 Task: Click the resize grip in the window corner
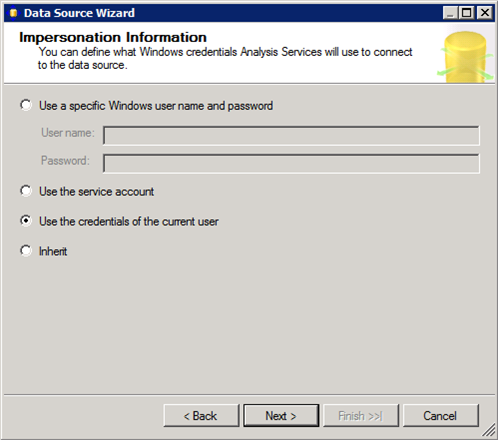point(489,430)
